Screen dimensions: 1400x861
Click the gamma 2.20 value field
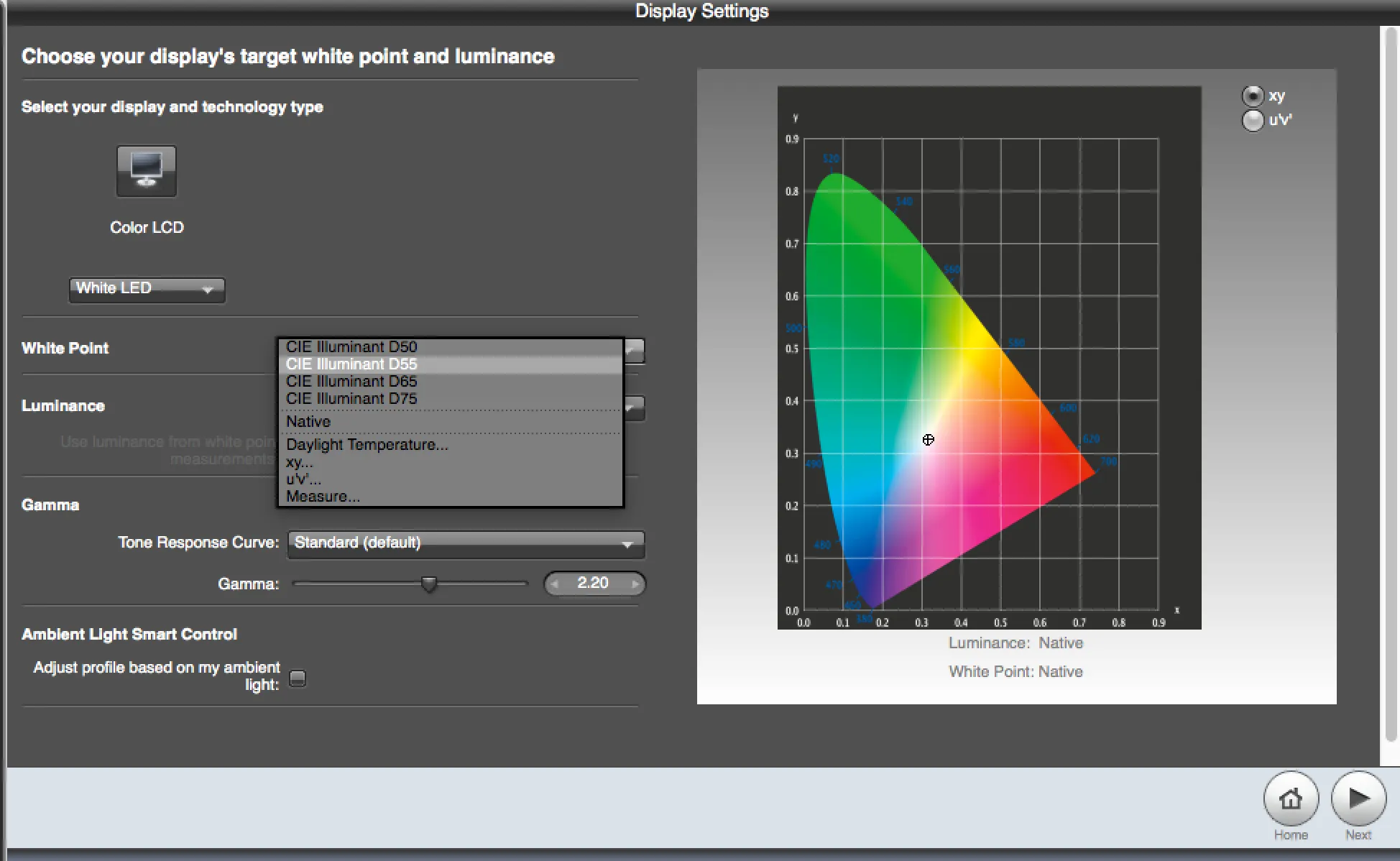(x=594, y=583)
